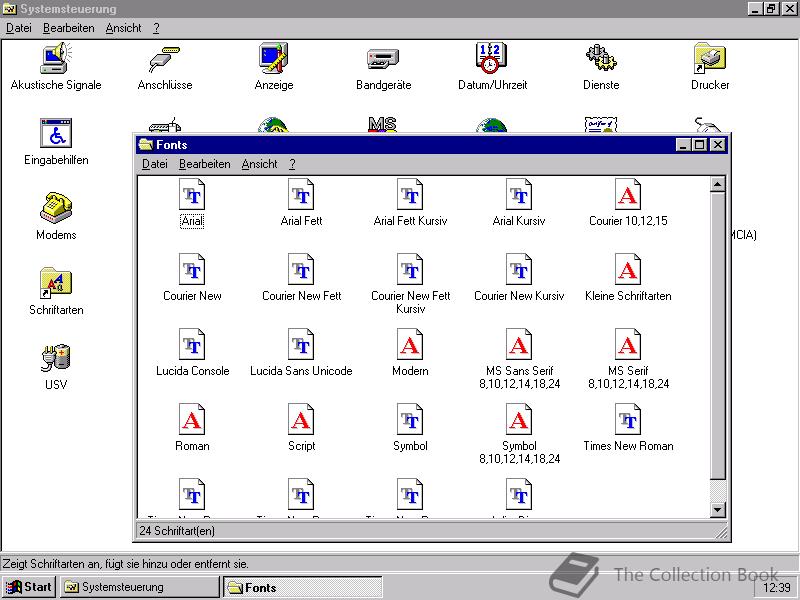The image size is (800, 600).
Task: Select the Arial Fett Kursiv font
Action: tap(410, 194)
